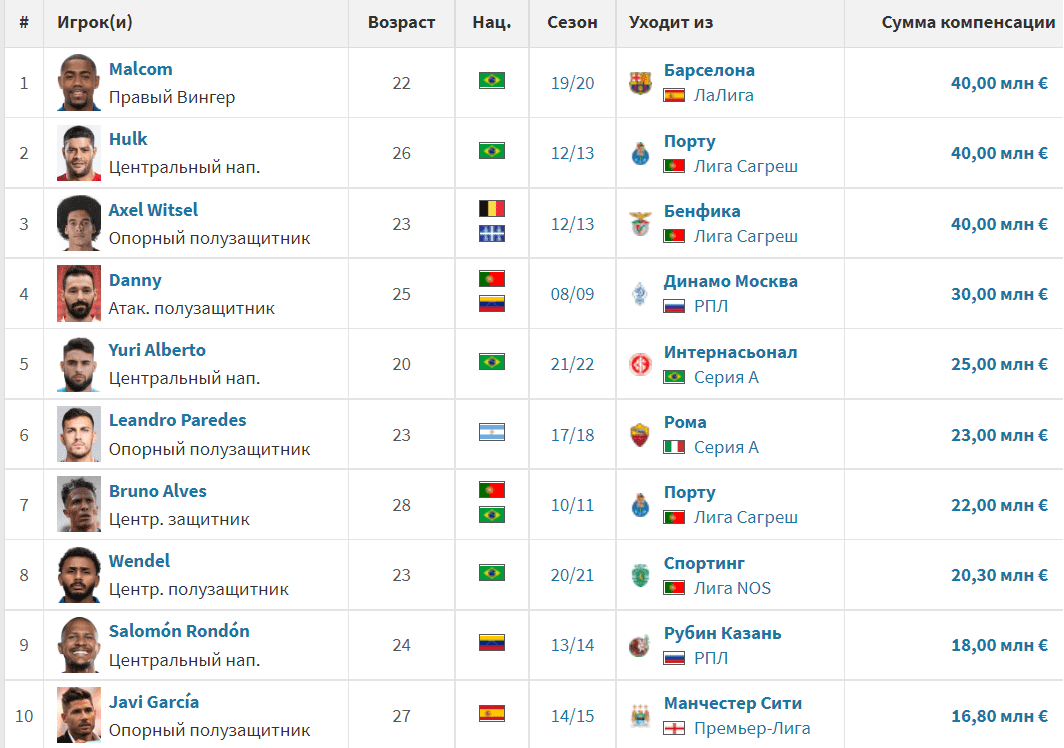Viewport: 1064px width, 748px height.
Task: Click Hulk player photo thumbnail
Action: (79, 153)
